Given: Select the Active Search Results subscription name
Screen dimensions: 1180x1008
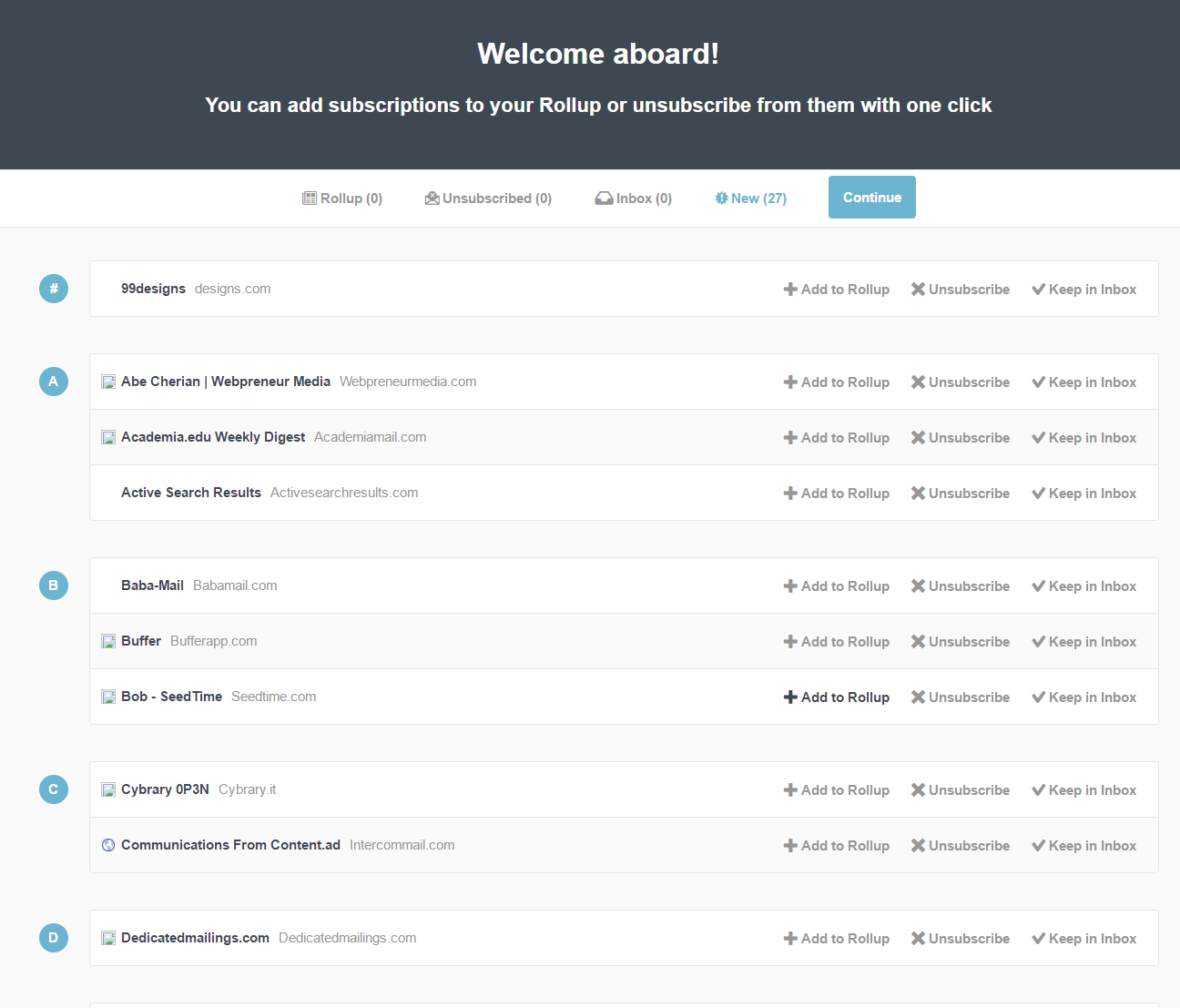Looking at the screenshot, I should pyautogui.click(x=191, y=493).
